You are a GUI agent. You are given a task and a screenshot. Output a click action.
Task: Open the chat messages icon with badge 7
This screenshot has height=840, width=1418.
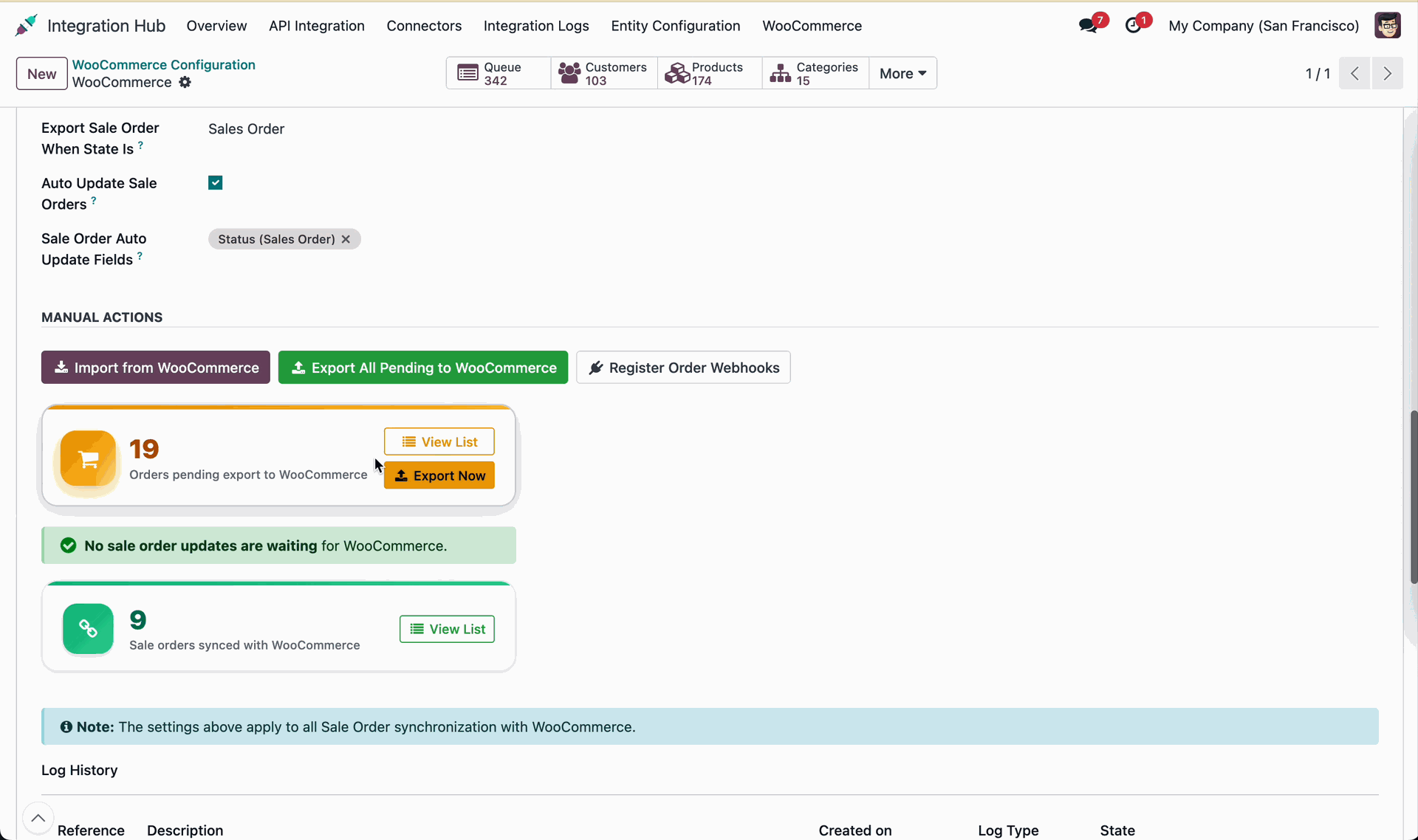click(x=1088, y=26)
